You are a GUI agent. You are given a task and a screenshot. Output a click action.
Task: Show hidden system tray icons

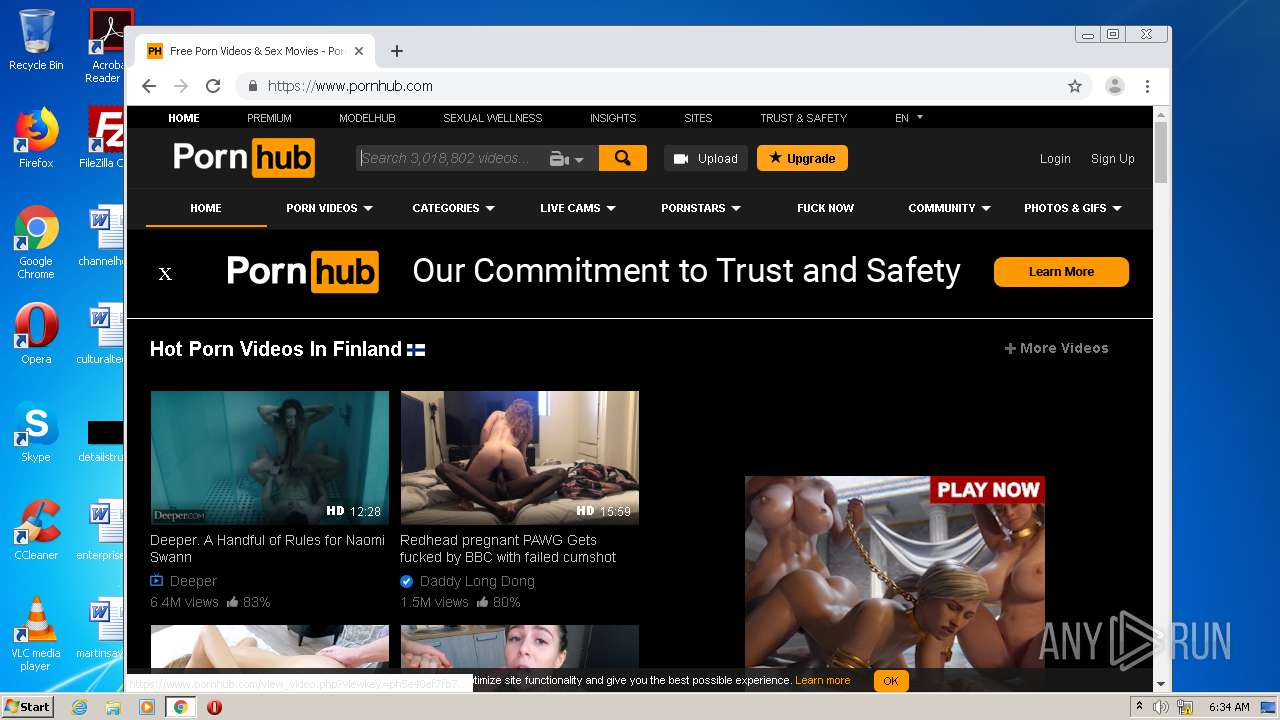pyautogui.click(x=1139, y=707)
